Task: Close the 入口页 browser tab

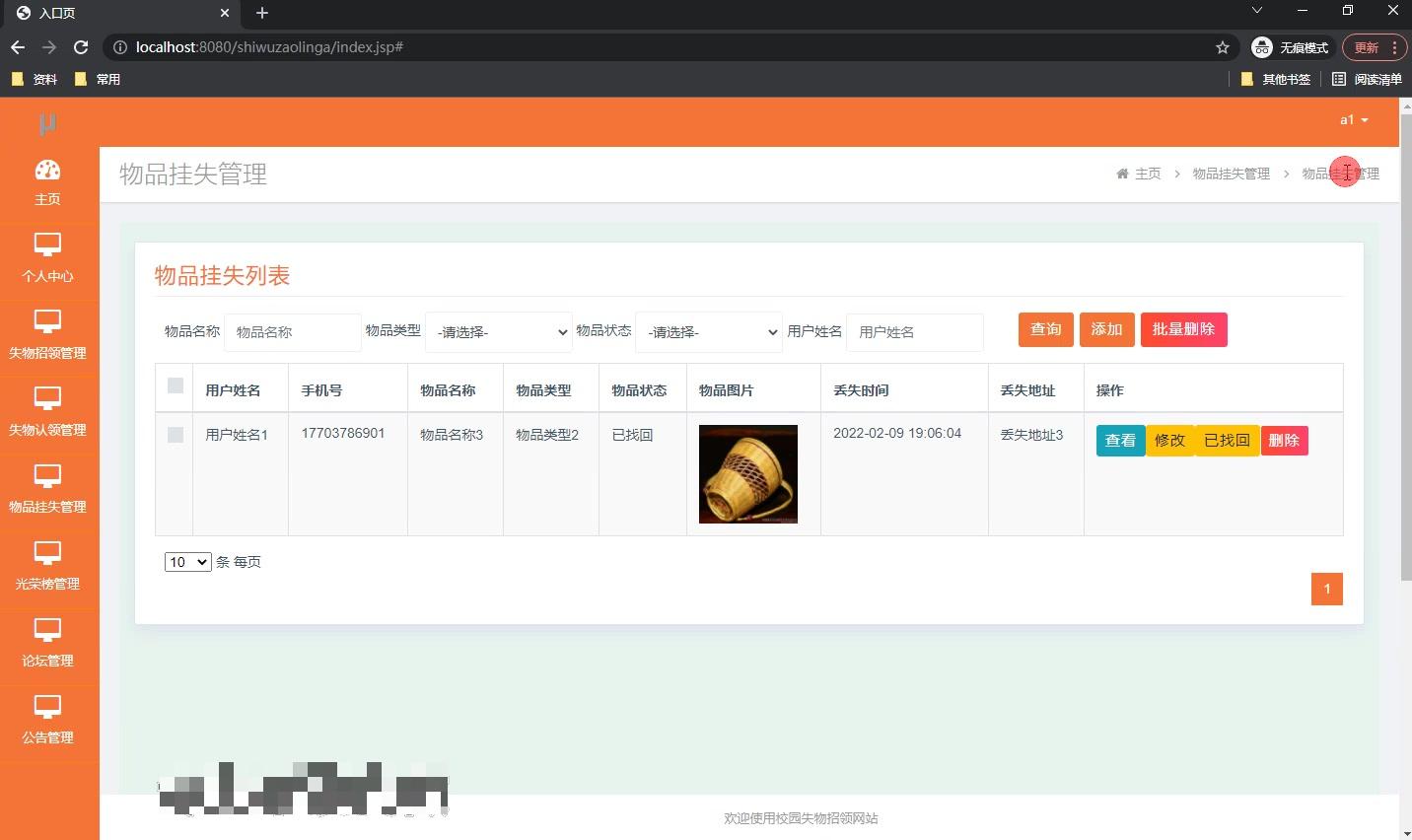Action: (x=225, y=13)
